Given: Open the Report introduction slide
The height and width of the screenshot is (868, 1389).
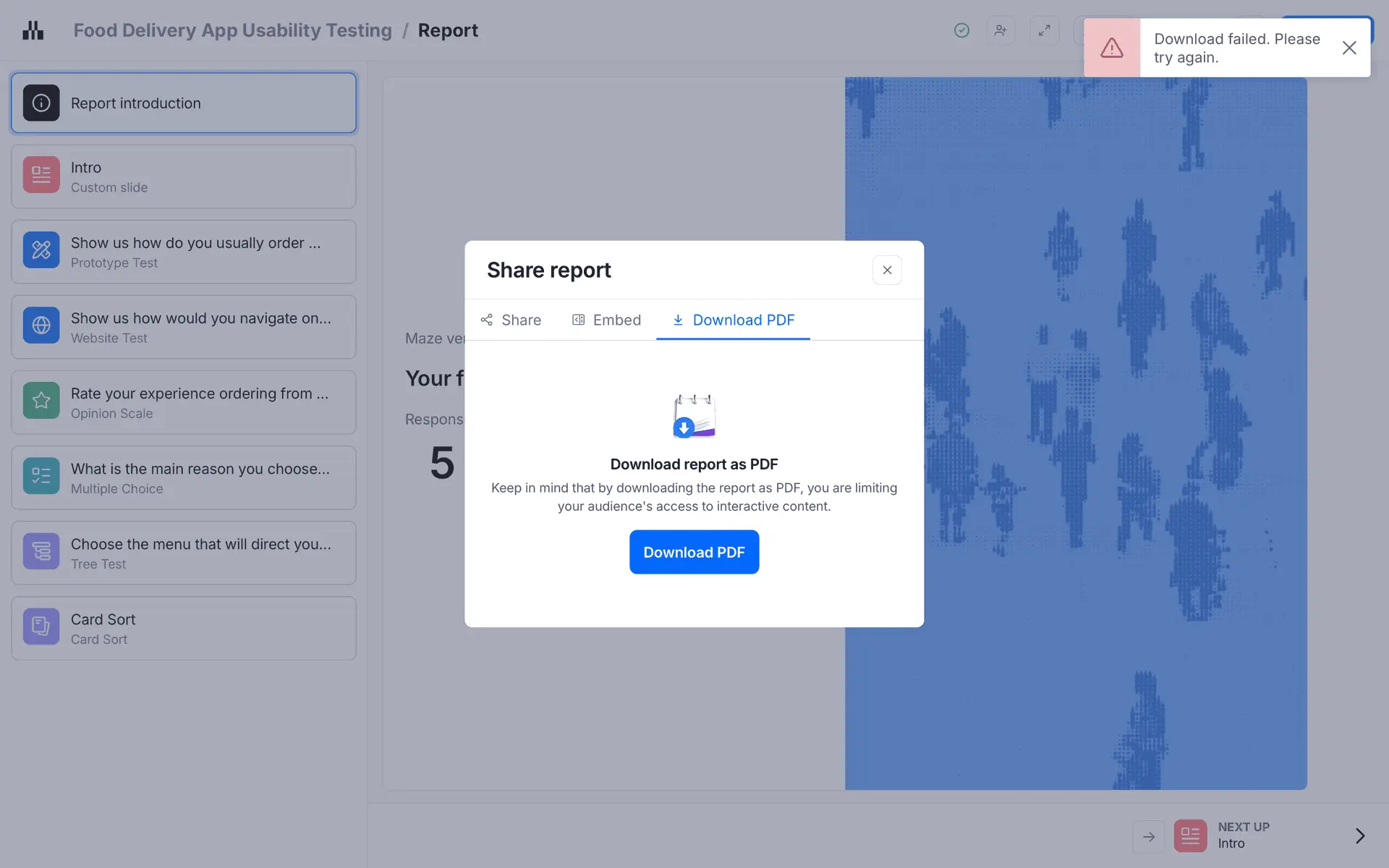Looking at the screenshot, I should [x=184, y=103].
